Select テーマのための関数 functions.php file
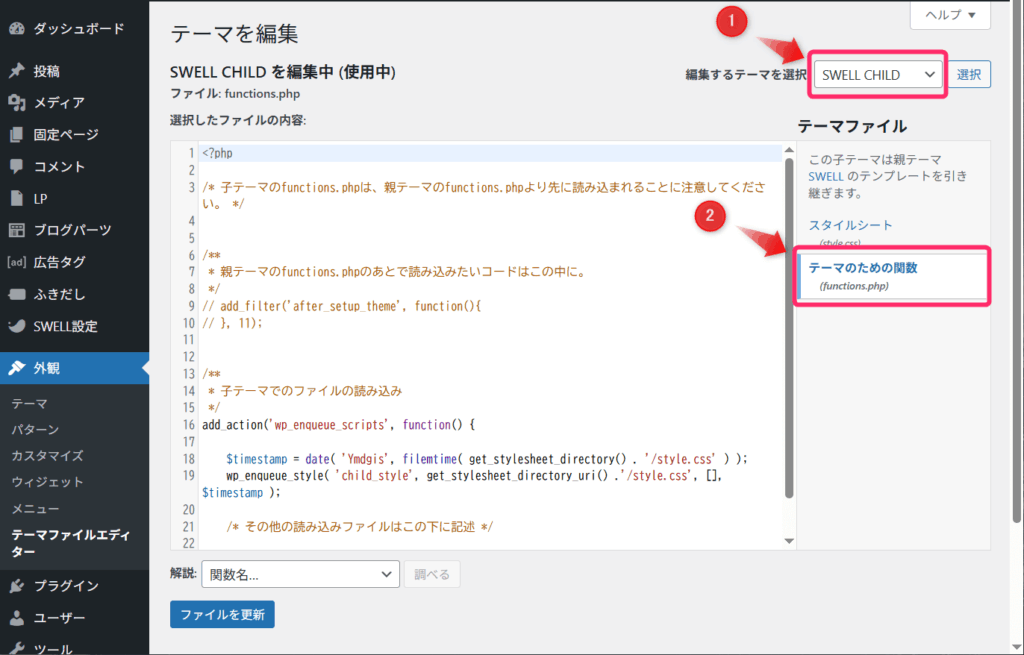Screen dimensions: 1024x655 click(892, 276)
